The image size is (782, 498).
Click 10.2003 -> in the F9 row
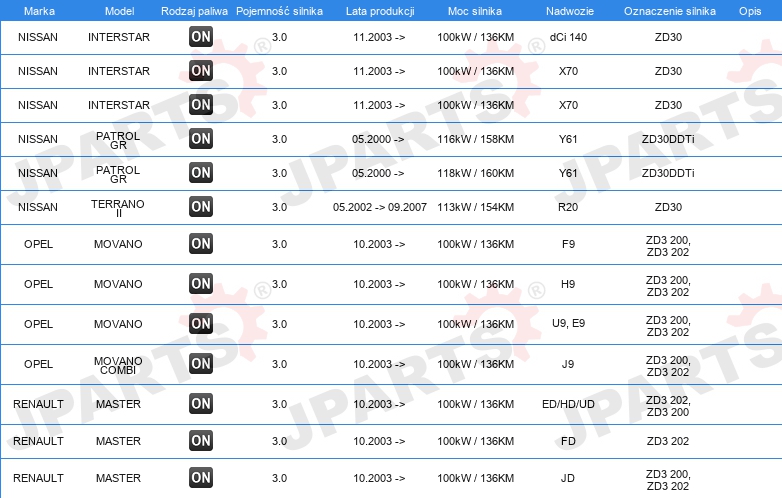(379, 244)
